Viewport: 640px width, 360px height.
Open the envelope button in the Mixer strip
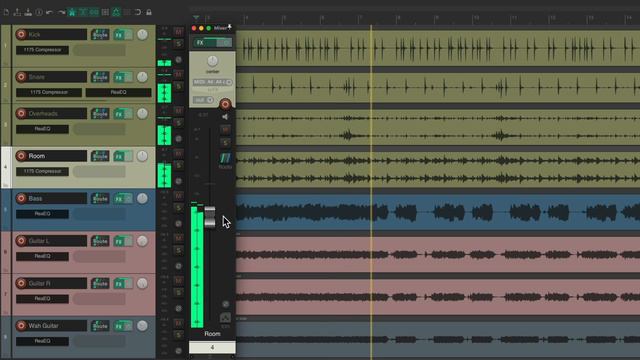click(x=225, y=318)
